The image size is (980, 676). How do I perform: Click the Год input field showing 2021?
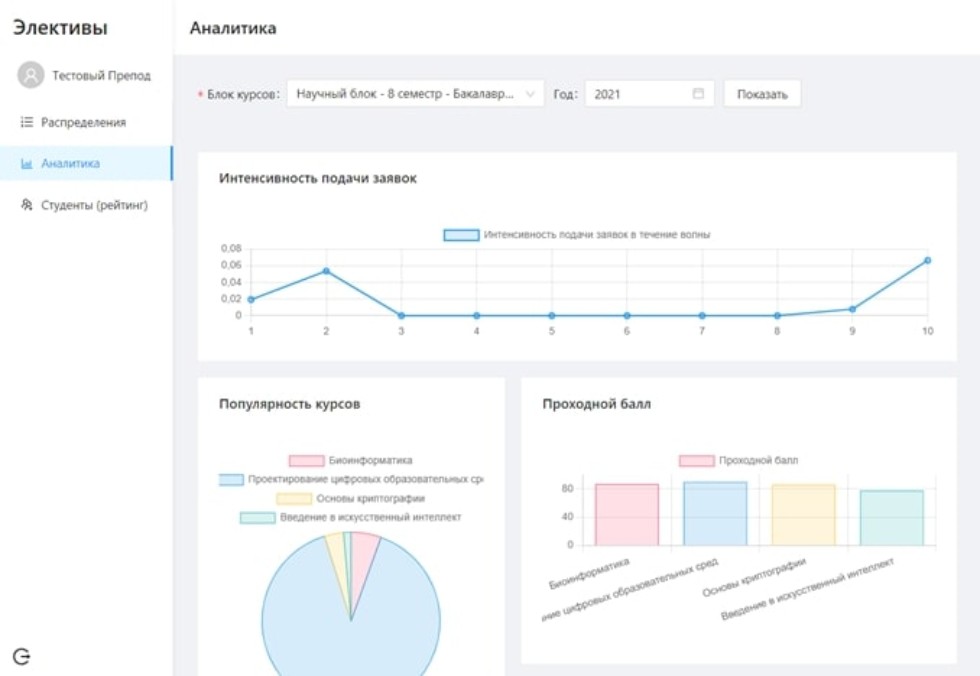pos(638,94)
